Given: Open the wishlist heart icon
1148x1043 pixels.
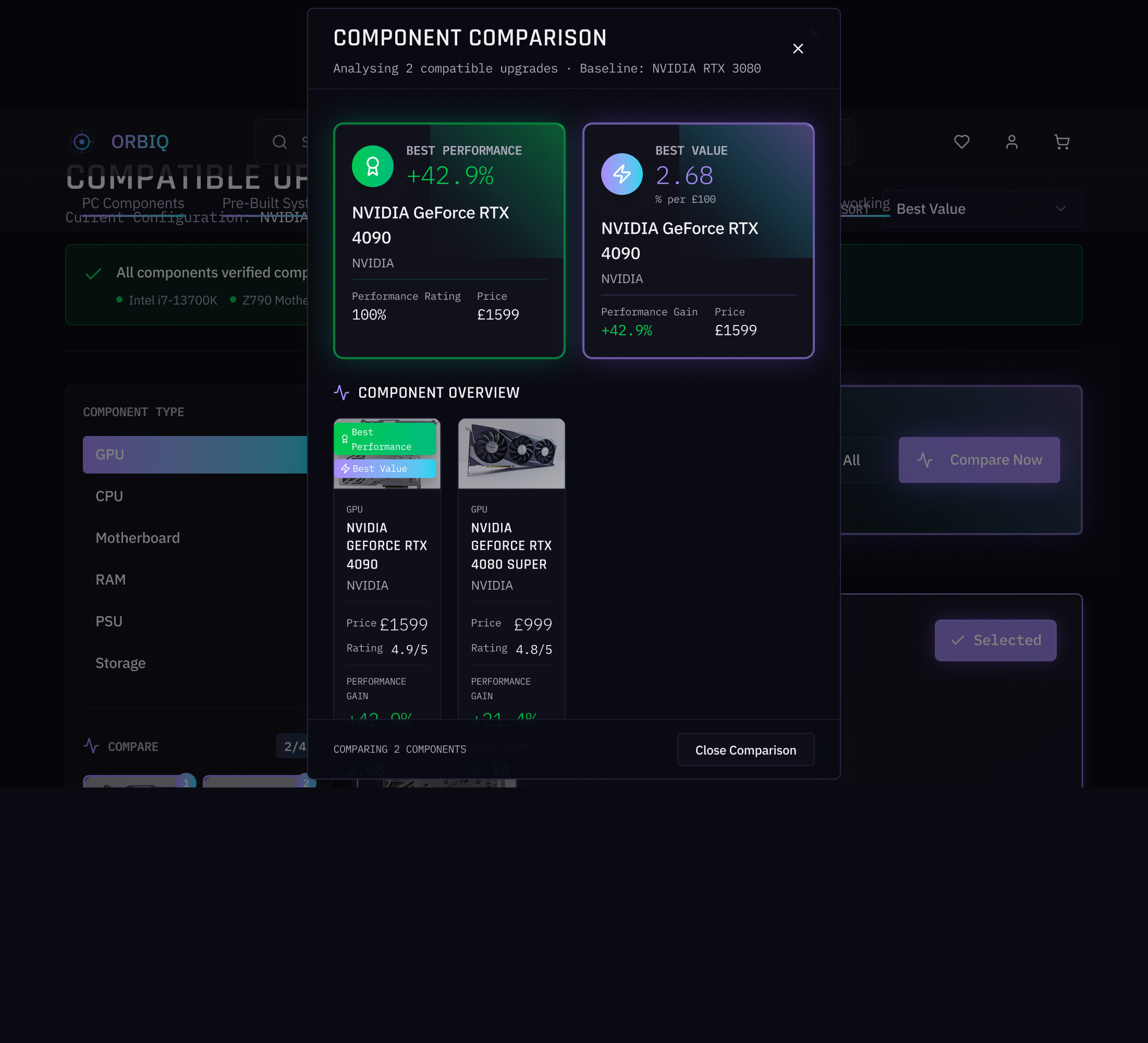Looking at the screenshot, I should pyautogui.click(x=962, y=141).
